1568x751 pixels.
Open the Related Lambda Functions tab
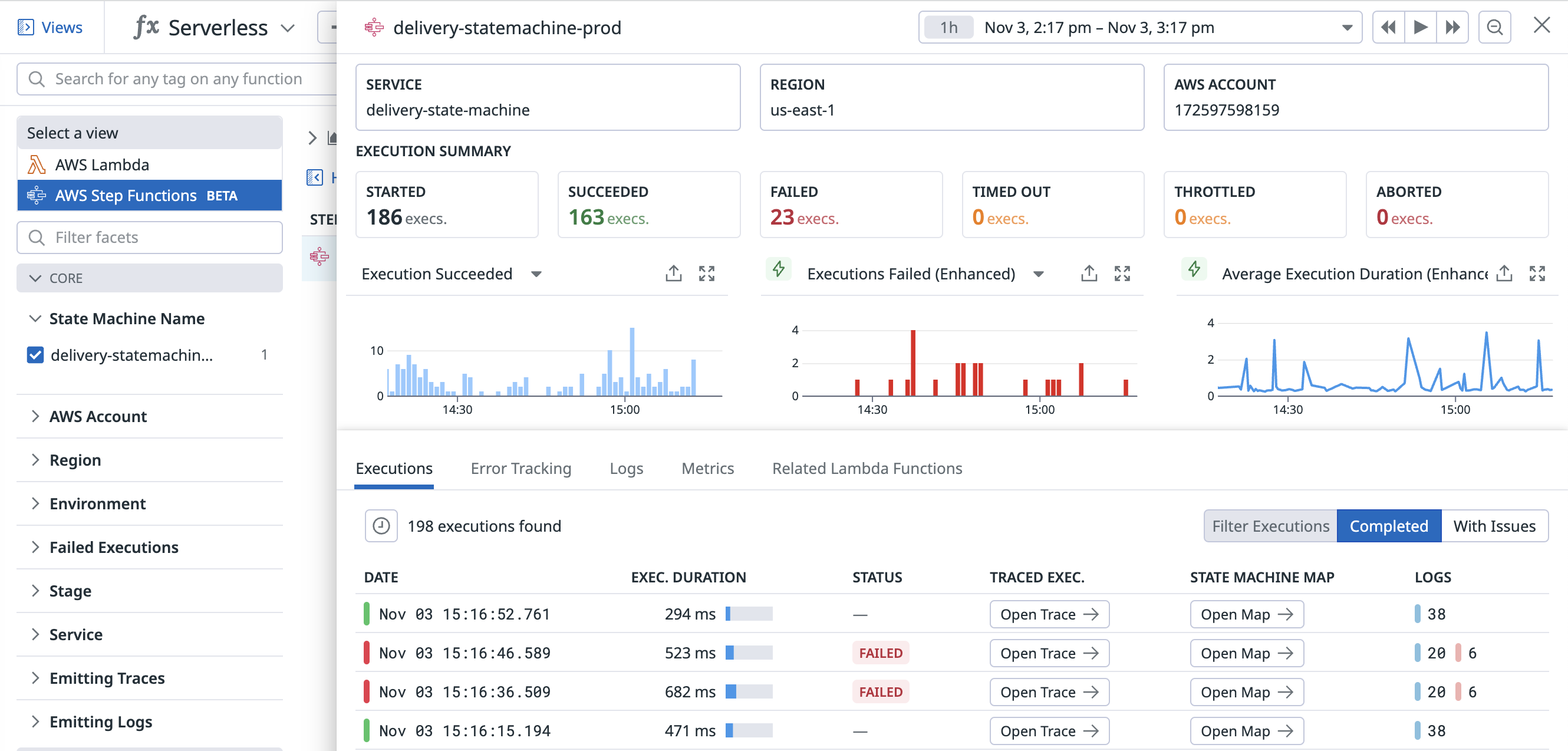tap(867, 468)
